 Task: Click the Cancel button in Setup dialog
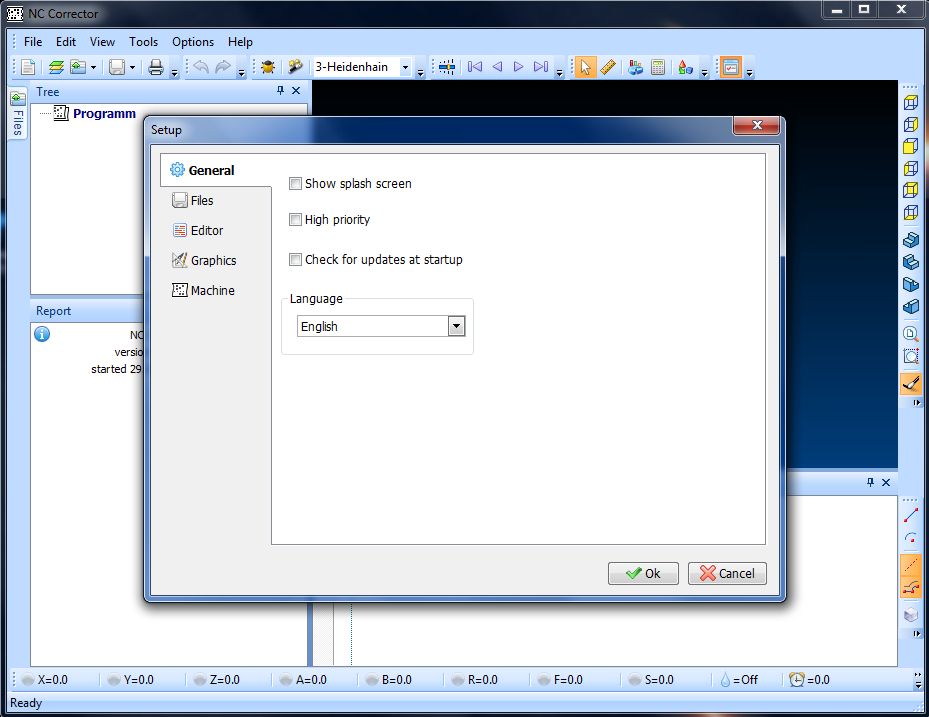click(727, 573)
